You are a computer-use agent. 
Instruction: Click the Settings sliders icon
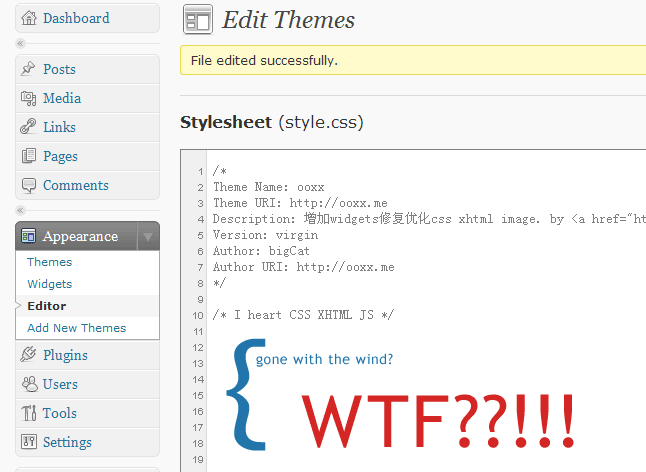tap(29, 442)
